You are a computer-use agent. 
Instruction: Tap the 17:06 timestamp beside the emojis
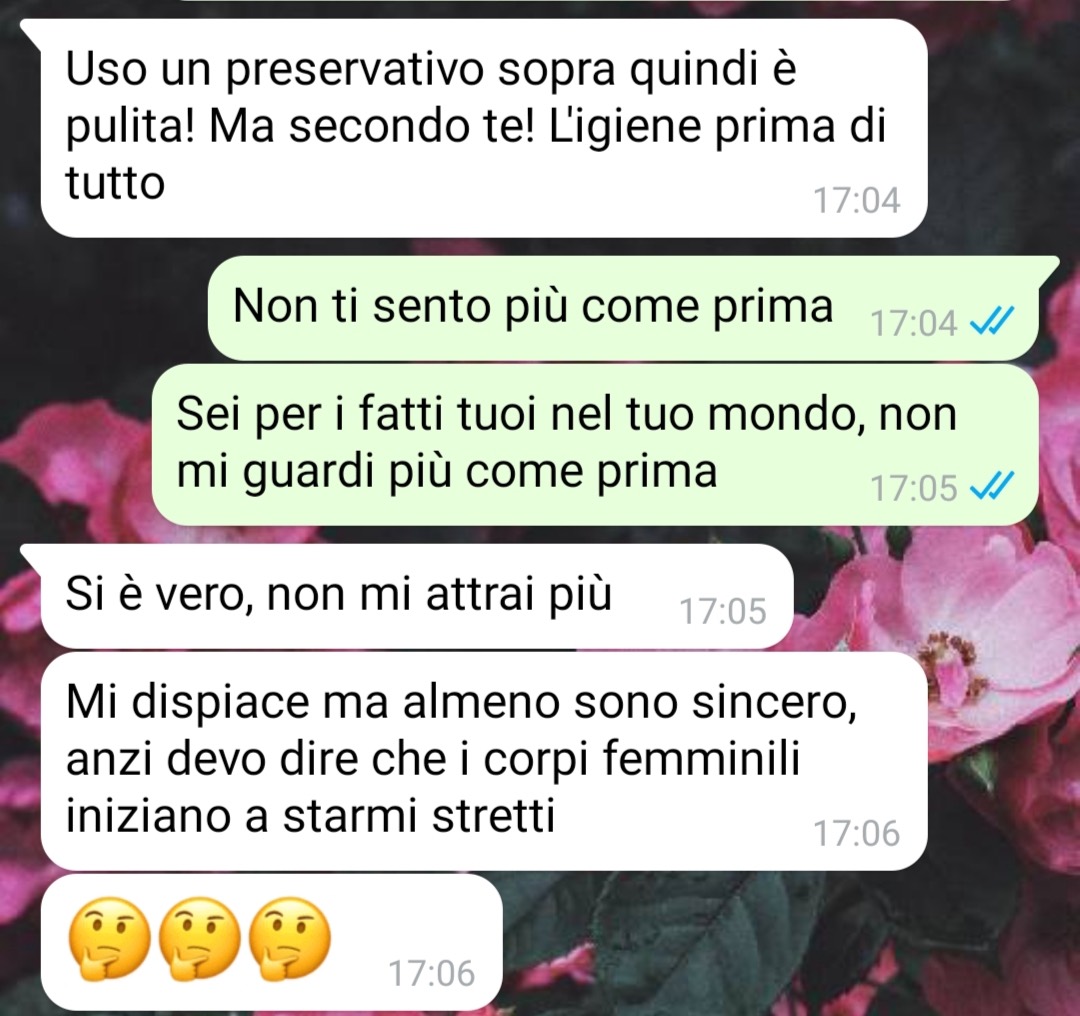[432, 973]
